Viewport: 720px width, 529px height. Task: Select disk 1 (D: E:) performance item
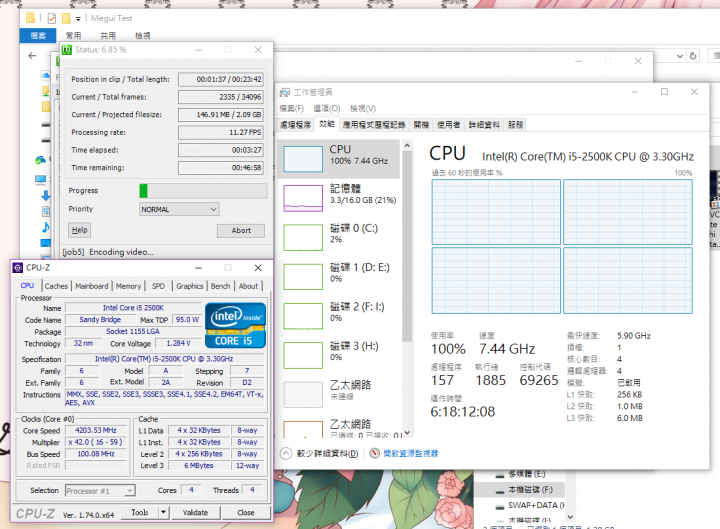tap(339, 276)
